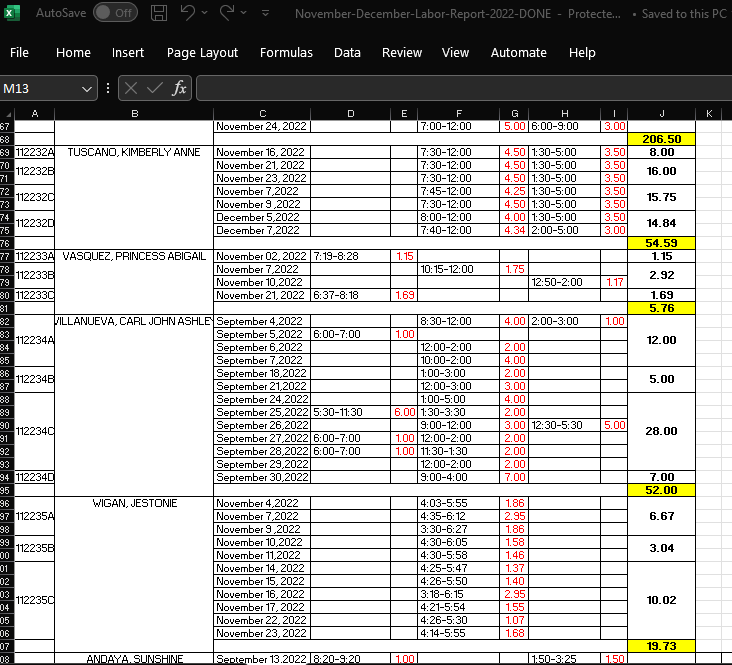This screenshot has height=665, width=732.
Task: Open the Page Layout tab
Action: tap(202, 52)
